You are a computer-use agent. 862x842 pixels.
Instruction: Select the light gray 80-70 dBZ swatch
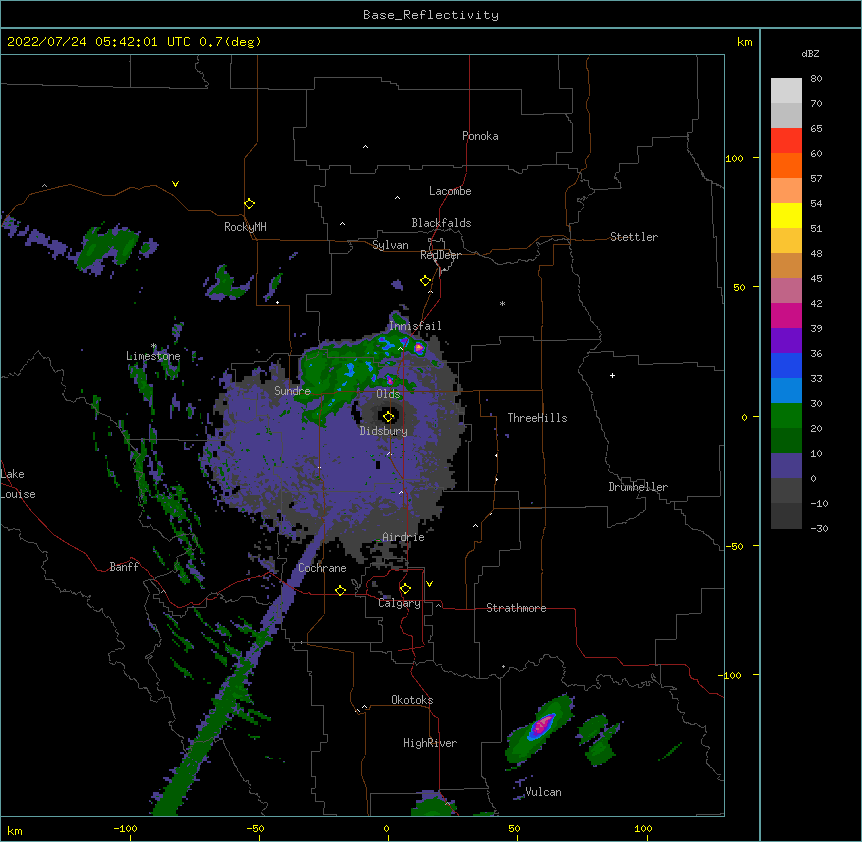[786, 91]
